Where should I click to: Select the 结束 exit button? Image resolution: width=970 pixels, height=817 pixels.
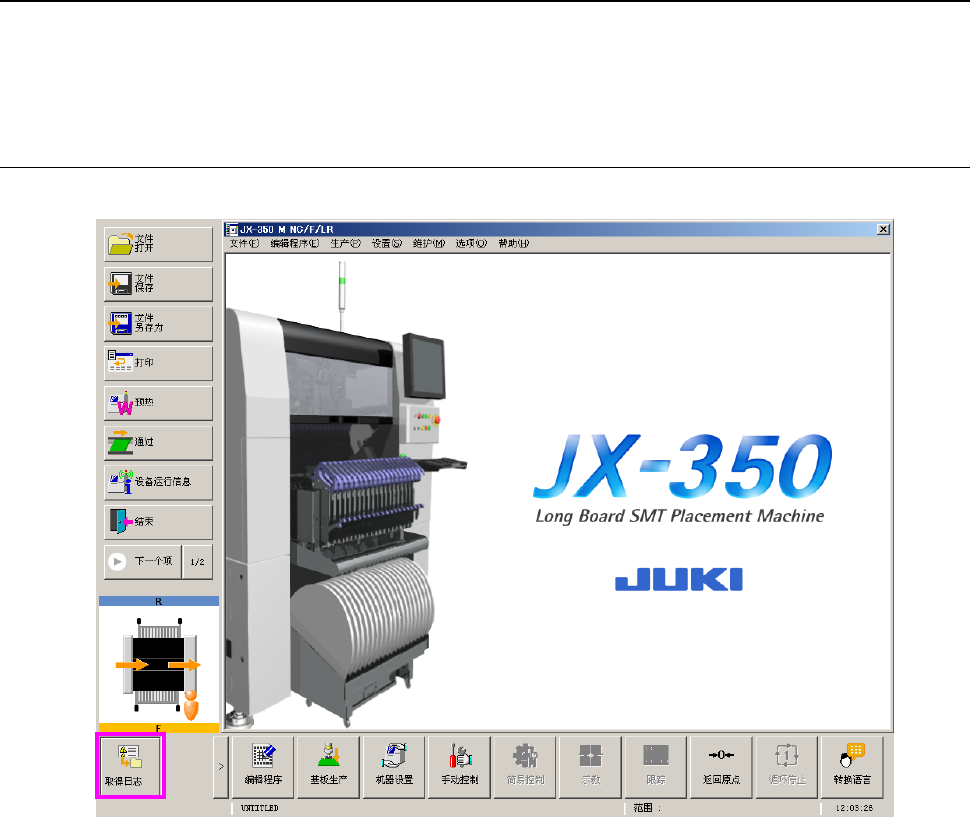coord(158,522)
